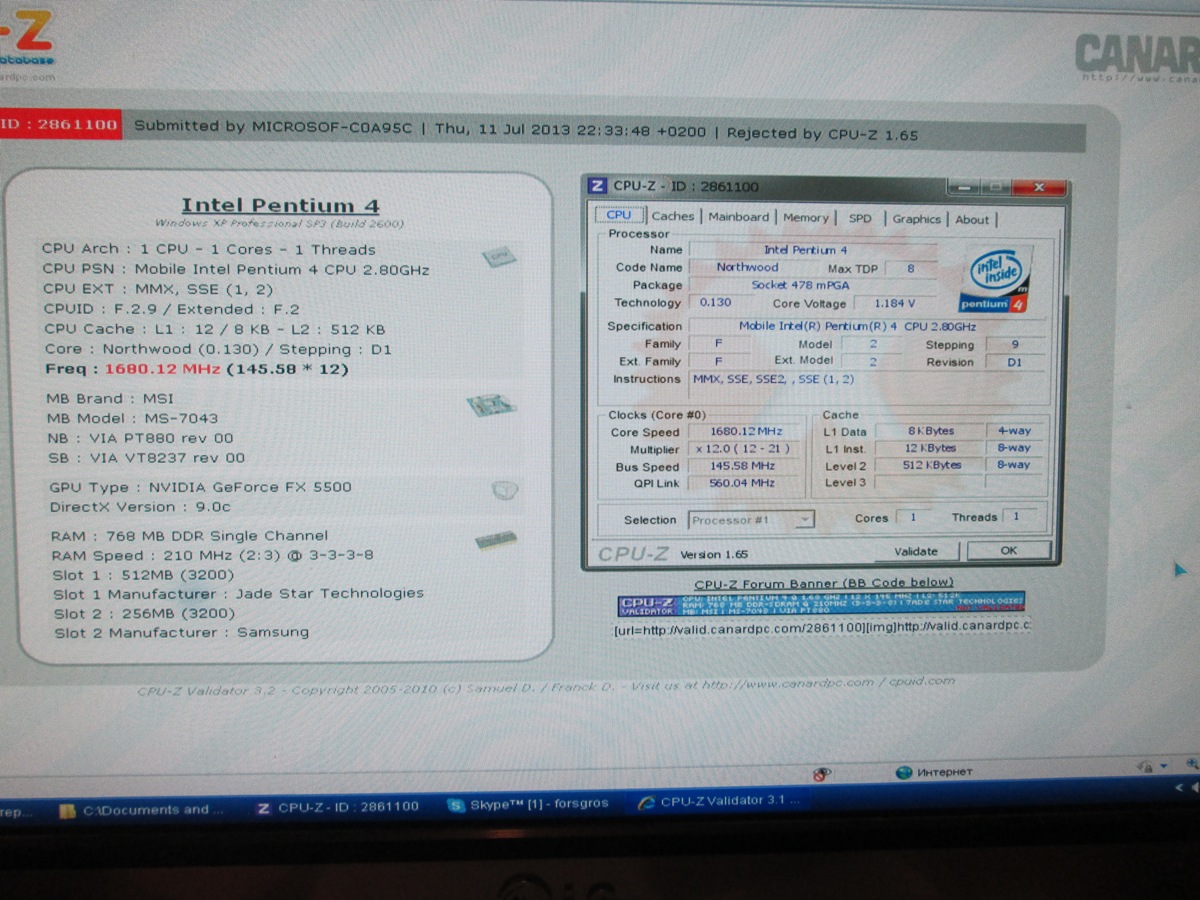Click the Code Name value Northwood

coord(747,267)
